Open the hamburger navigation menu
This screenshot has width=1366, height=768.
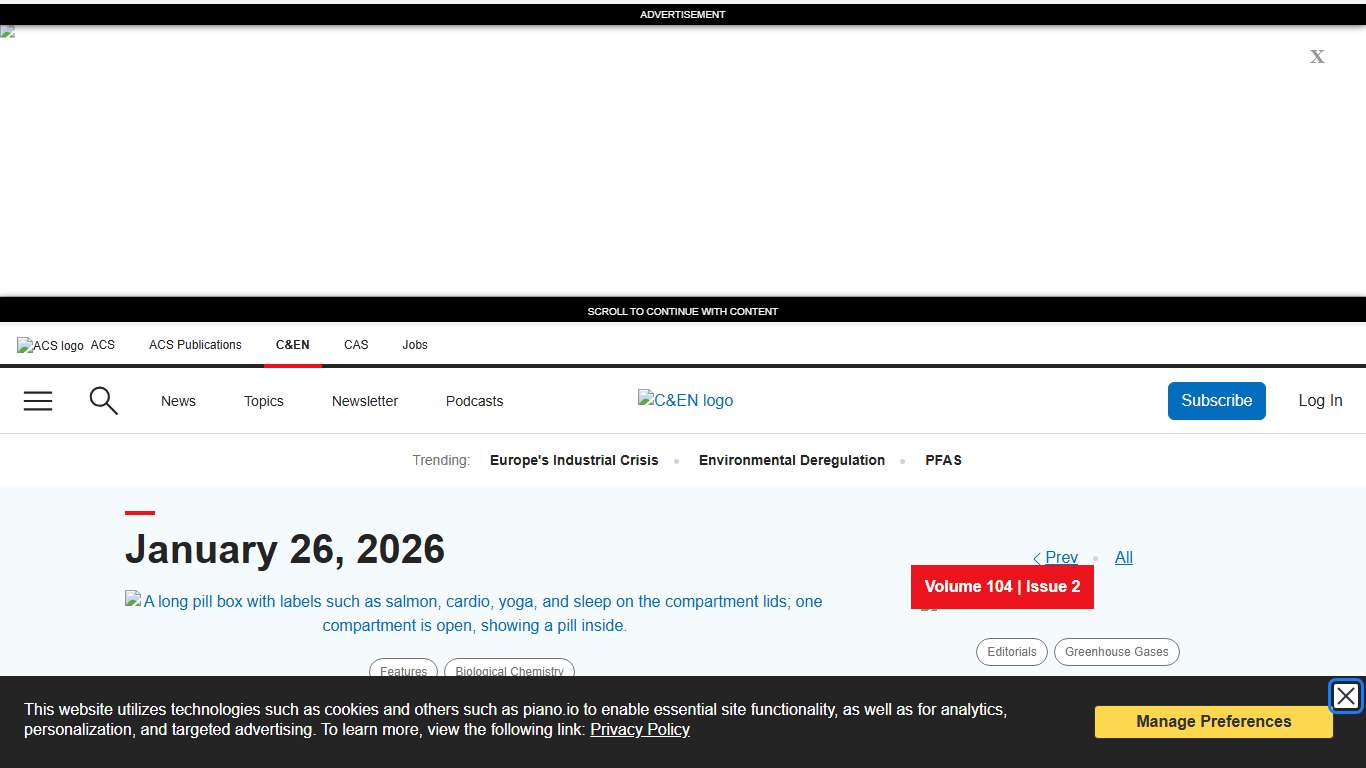pyautogui.click(x=38, y=401)
